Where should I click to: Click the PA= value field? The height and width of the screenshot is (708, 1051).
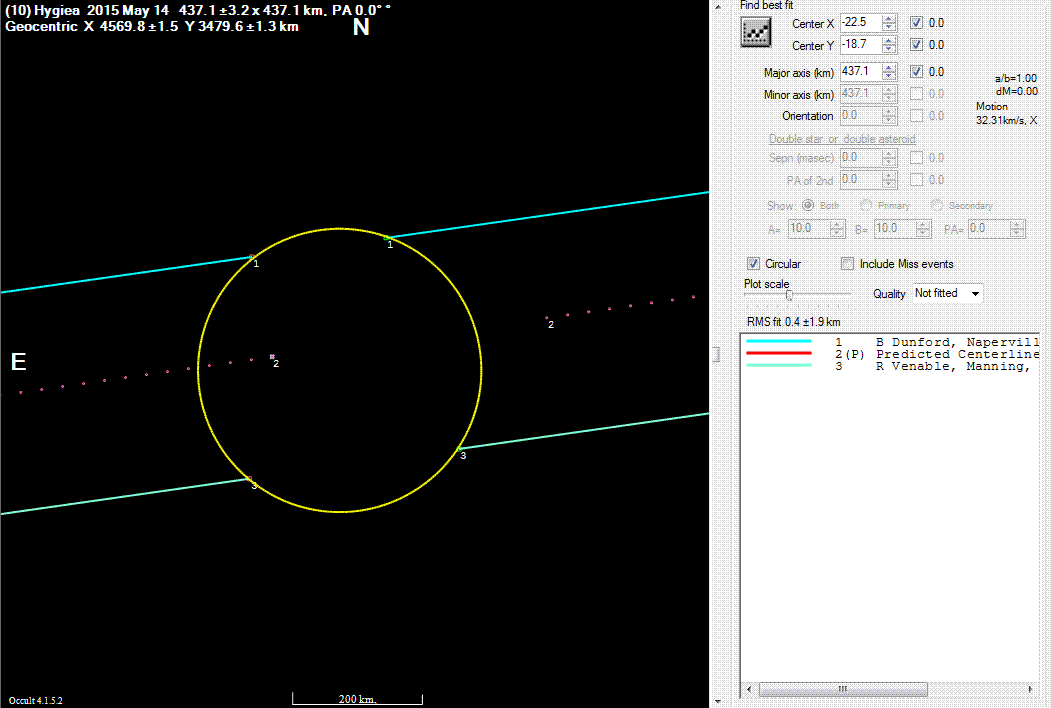click(989, 229)
